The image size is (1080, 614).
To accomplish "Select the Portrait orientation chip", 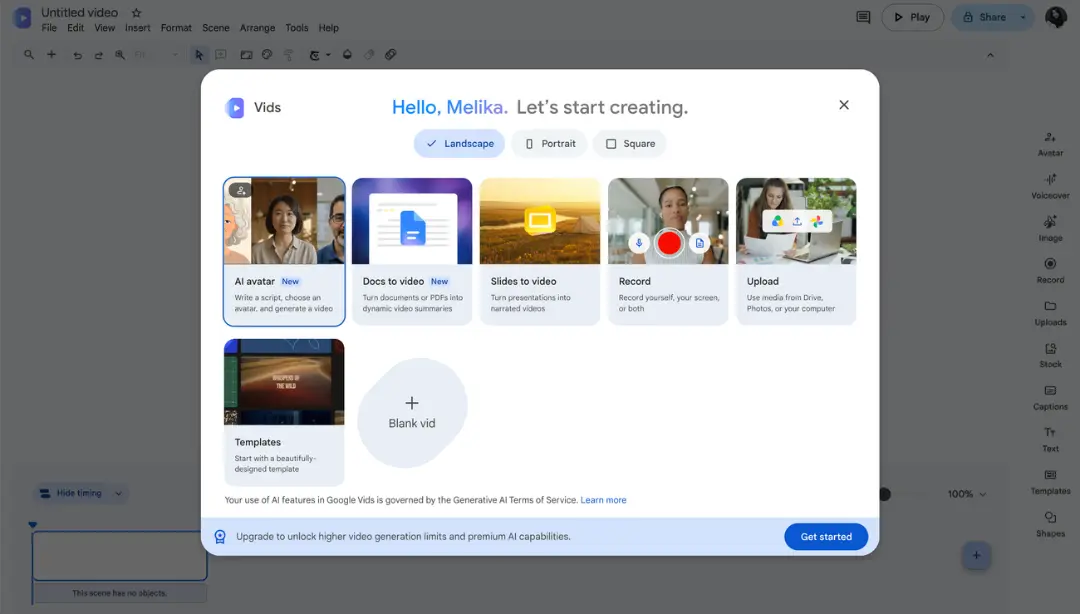I will tap(549, 143).
